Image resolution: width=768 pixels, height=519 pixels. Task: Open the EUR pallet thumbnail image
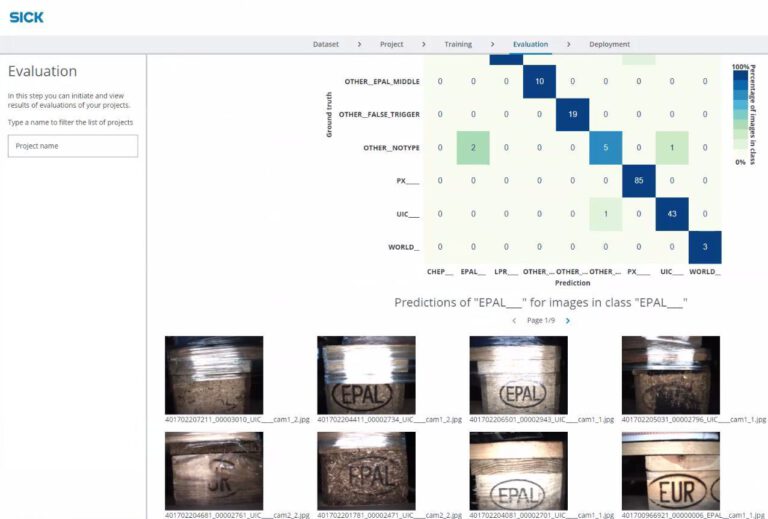[x=670, y=471]
